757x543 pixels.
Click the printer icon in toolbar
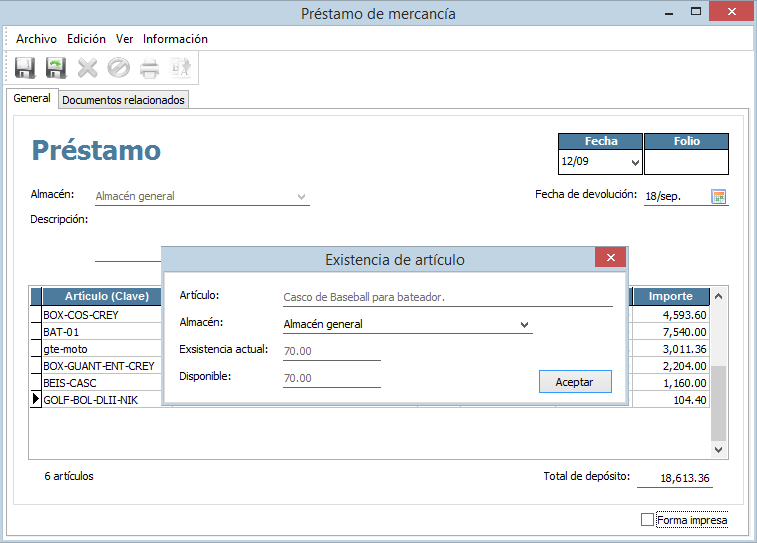pyautogui.click(x=149, y=68)
